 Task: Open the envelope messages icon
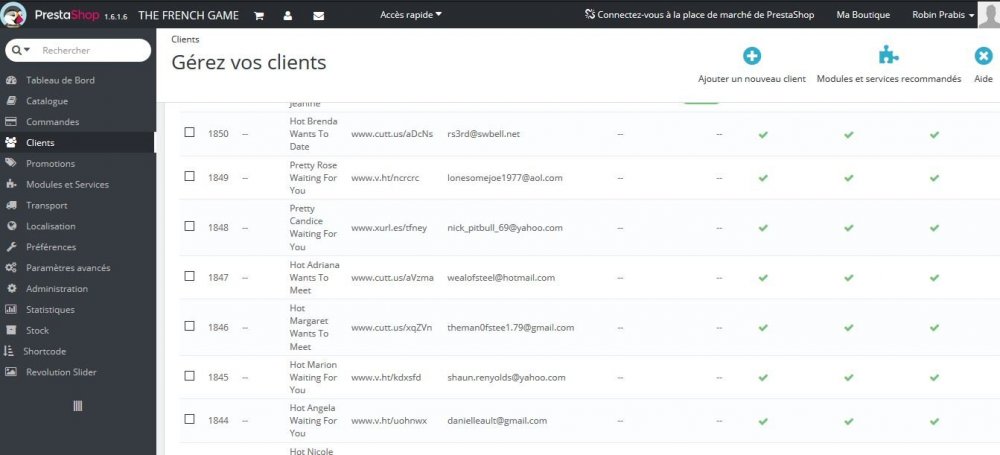point(318,16)
